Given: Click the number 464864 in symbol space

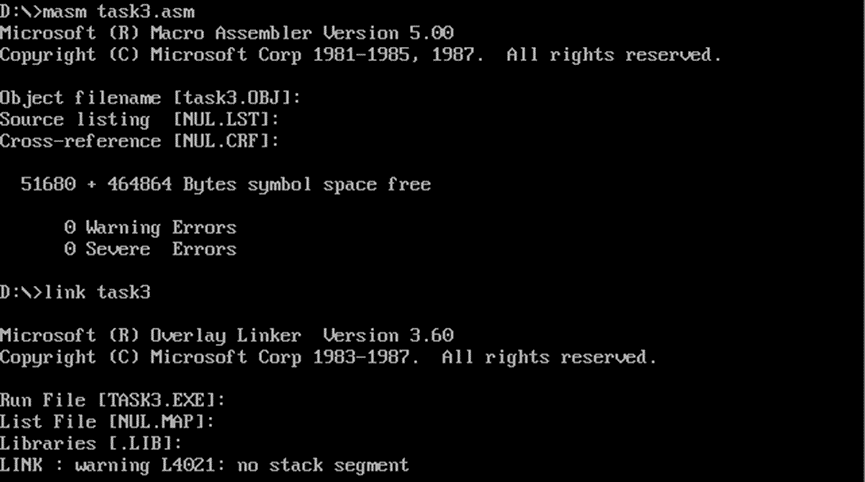Looking at the screenshot, I should (140, 184).
